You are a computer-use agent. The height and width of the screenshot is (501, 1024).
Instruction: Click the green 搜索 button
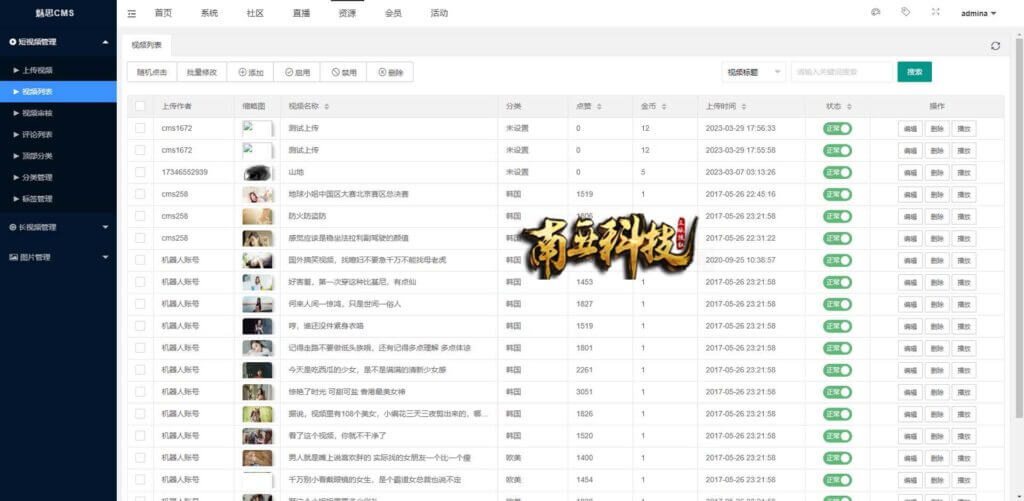pyautogui.click(x=914, y=73)
